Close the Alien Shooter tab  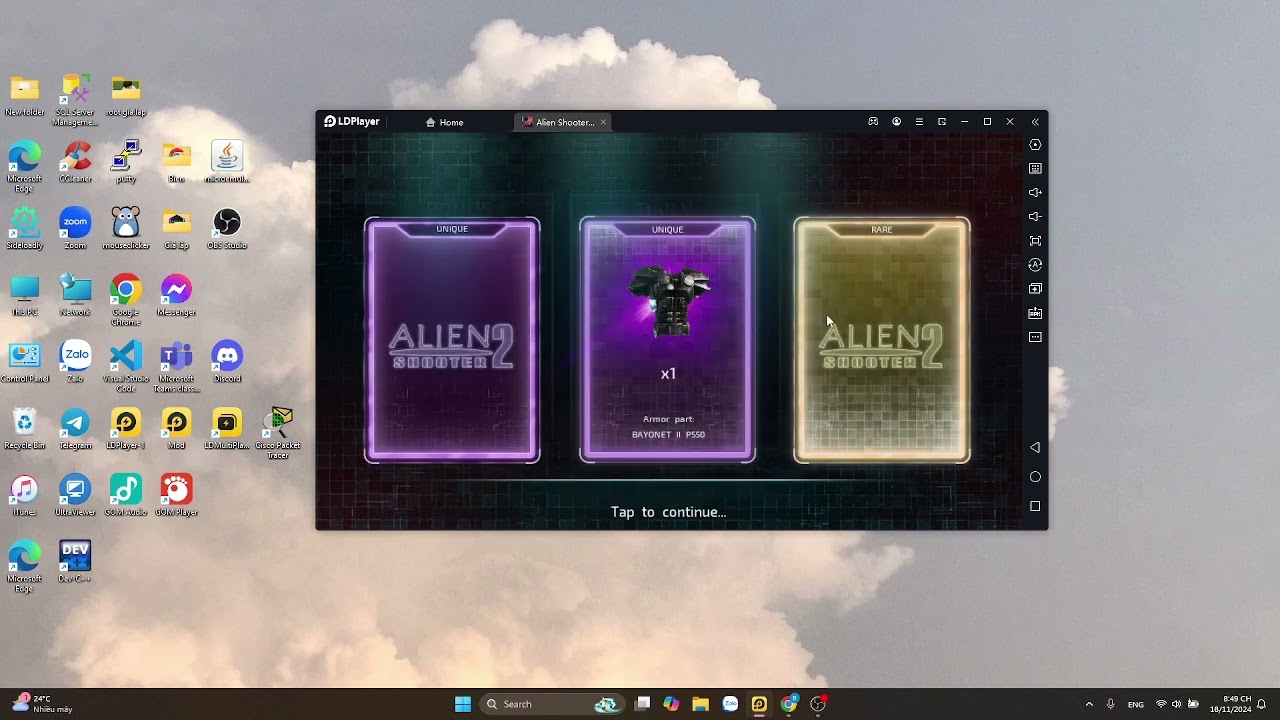click(603, 122)
